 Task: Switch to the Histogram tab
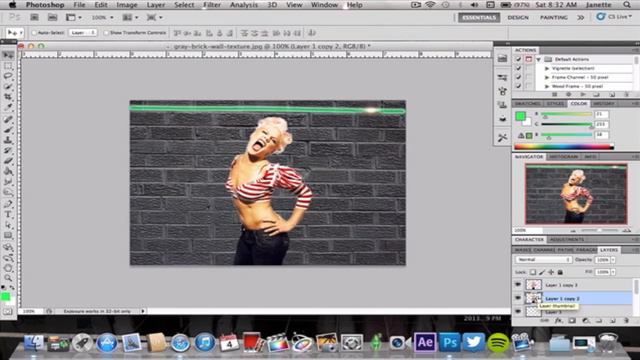click(563, 157)
